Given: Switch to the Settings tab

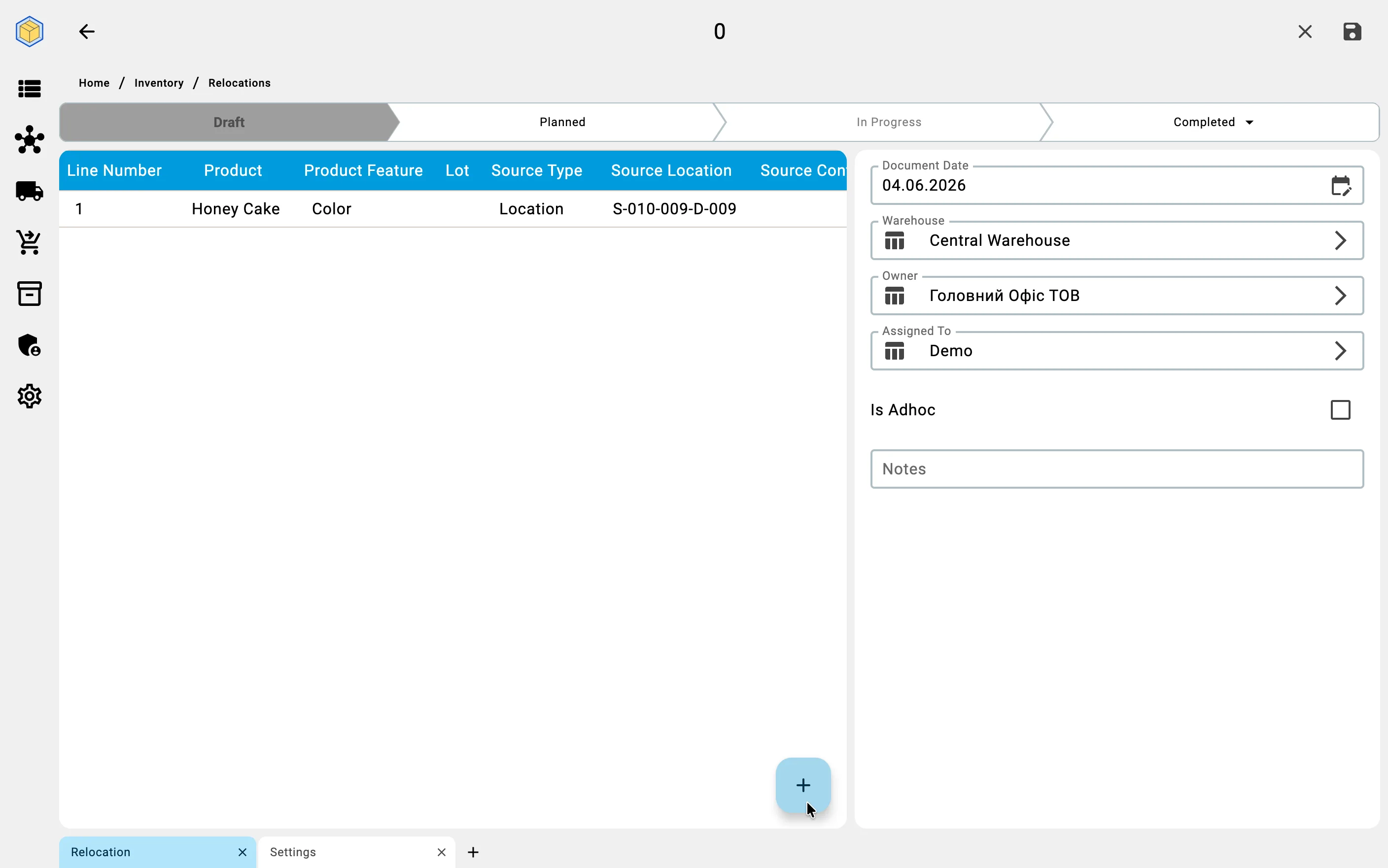Looking at the screenshot, I should coord(356,852).
